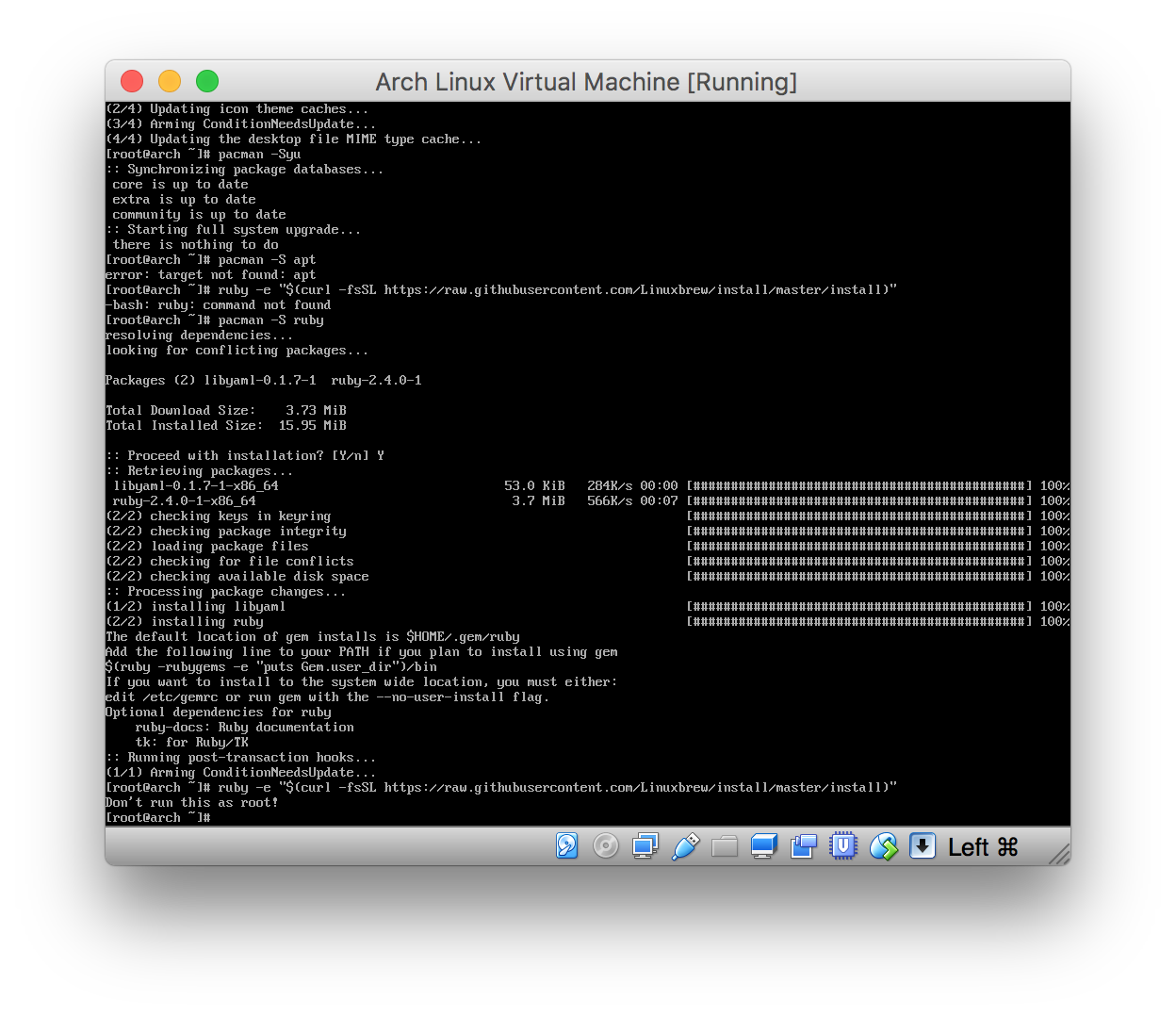
Task: Click the 'ruby-2.4.0-1-x86_64' download row
Action: [590, 501]
